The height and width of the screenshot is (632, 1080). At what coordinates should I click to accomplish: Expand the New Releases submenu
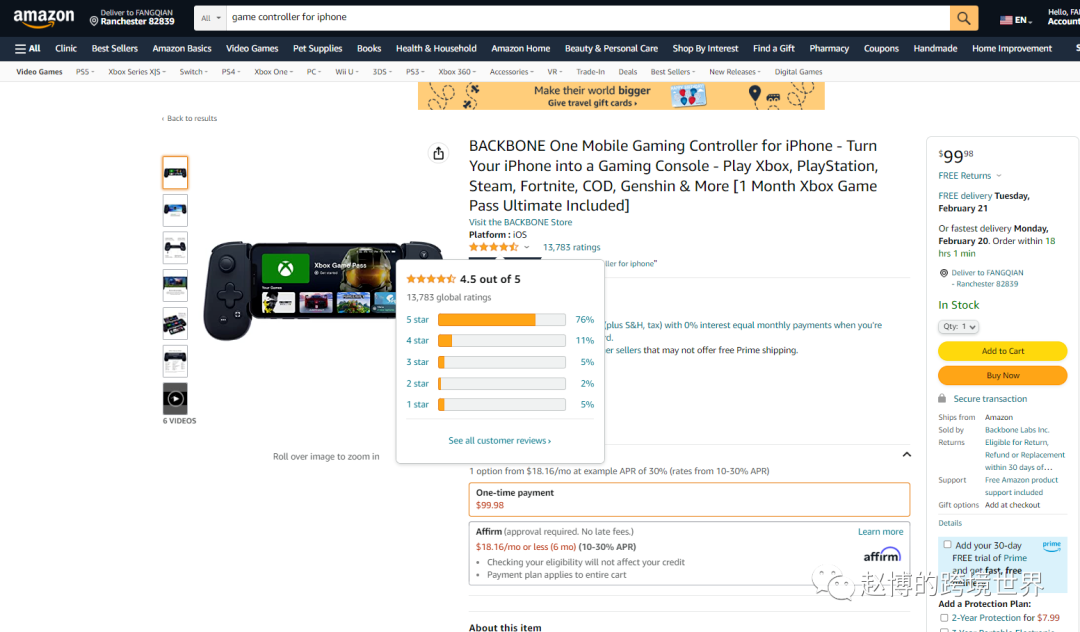tap(734, 72)
